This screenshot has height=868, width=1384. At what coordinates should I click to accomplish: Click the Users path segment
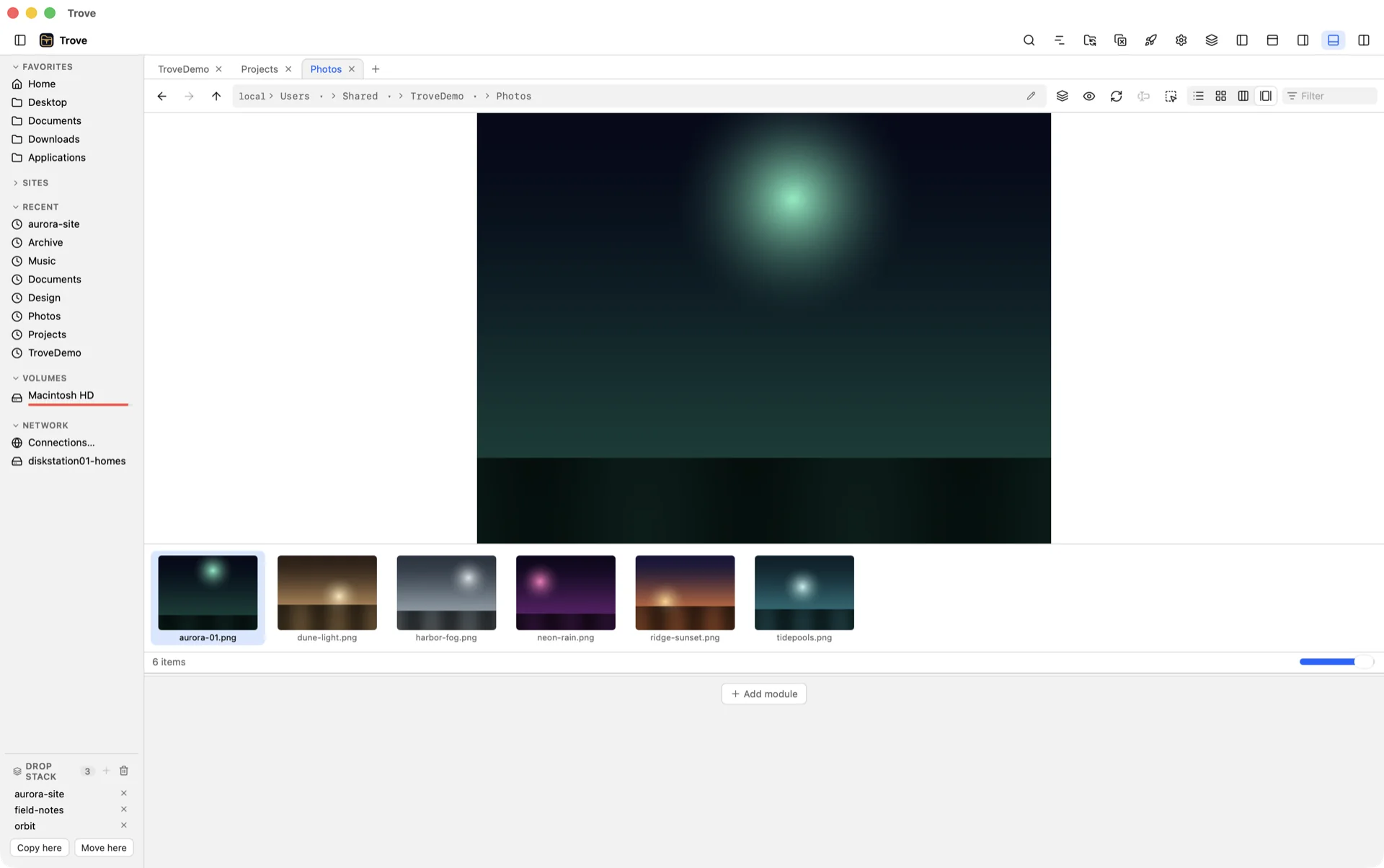(x=295, y=96)
